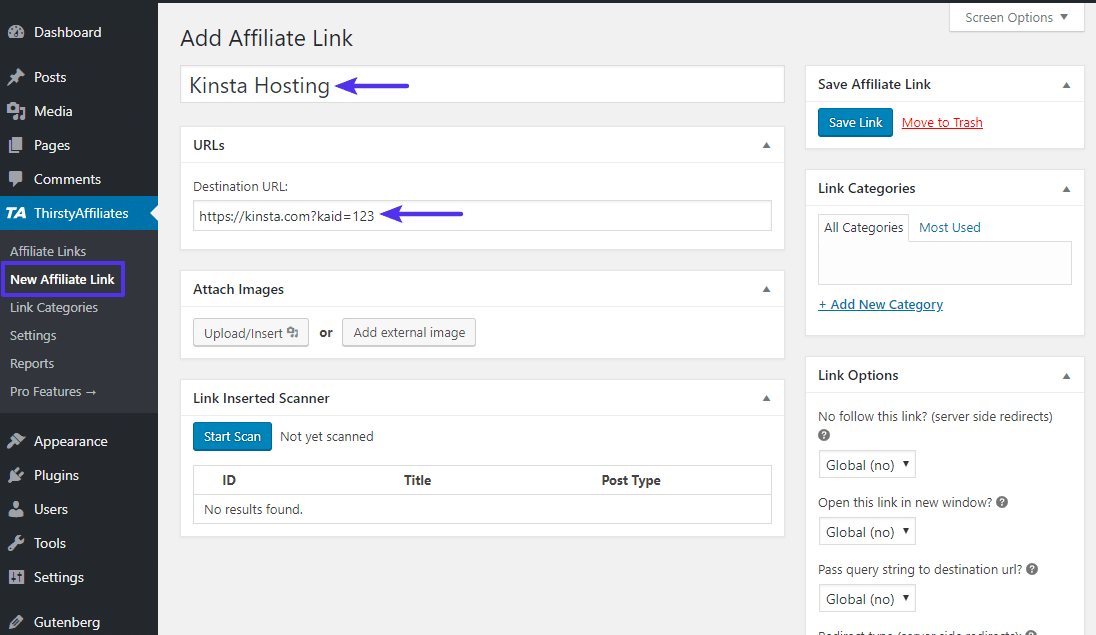The height and width of the screenshot is (635, 1096).
Task: Click inside the Destination URL field
Action: pos(482,215)
